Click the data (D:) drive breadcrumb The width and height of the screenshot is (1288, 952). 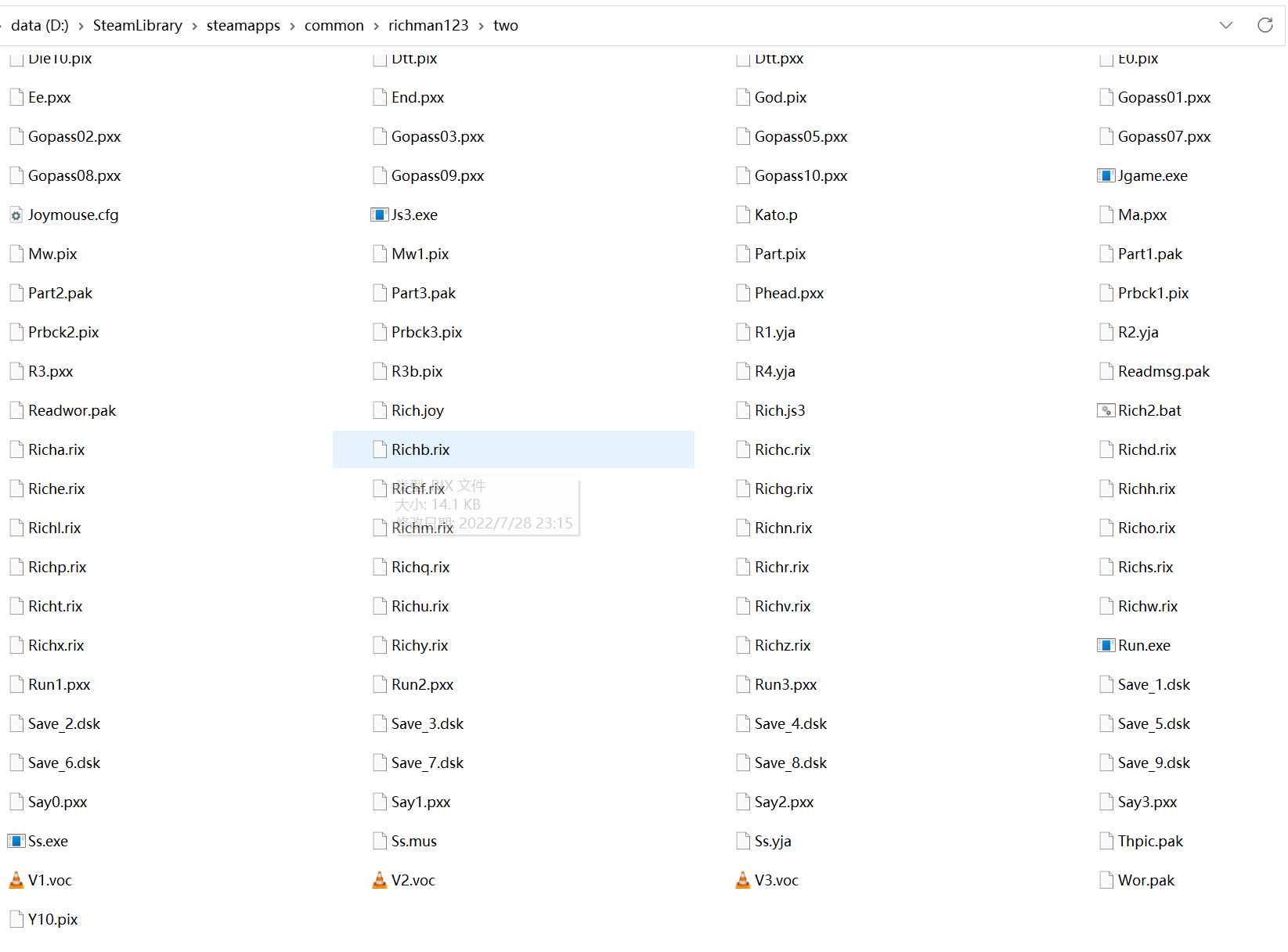pos(40,25)
